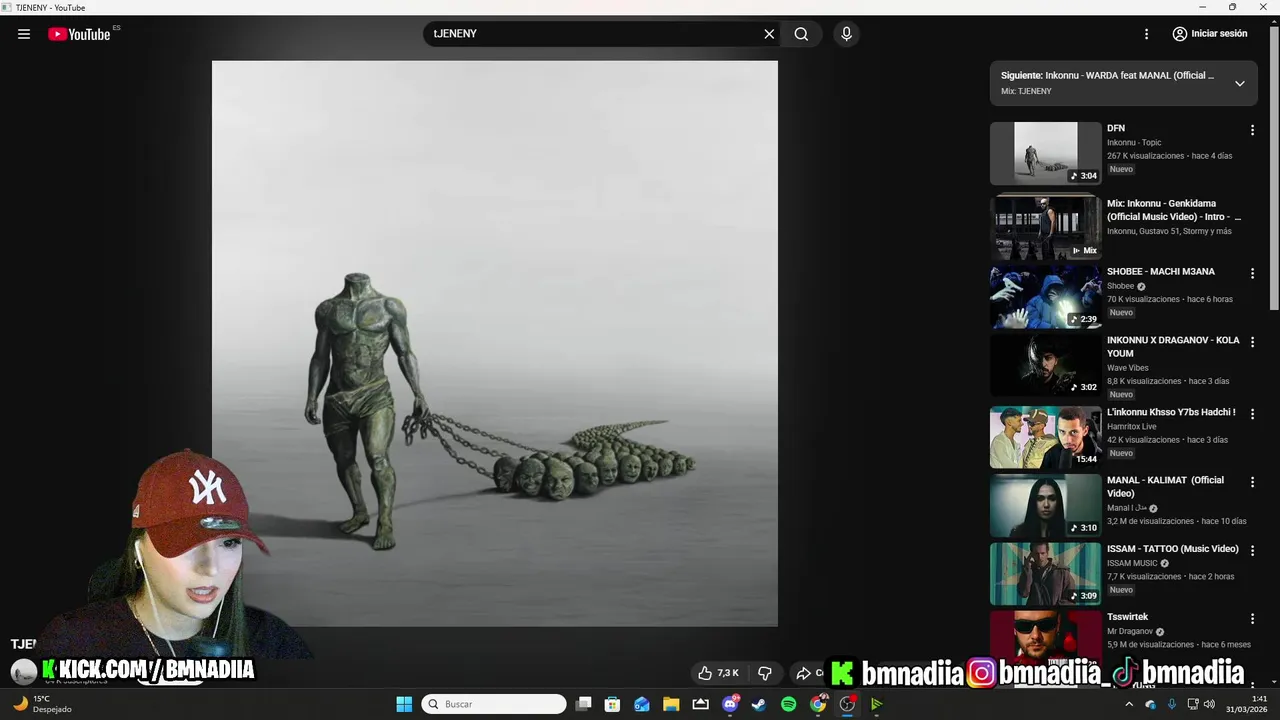Image resolution: width=1280 pixels, height=720 pixels.
Task: Open the Mix Inkonnu Genkidama thumbnail
Action: coord(1045,228)
